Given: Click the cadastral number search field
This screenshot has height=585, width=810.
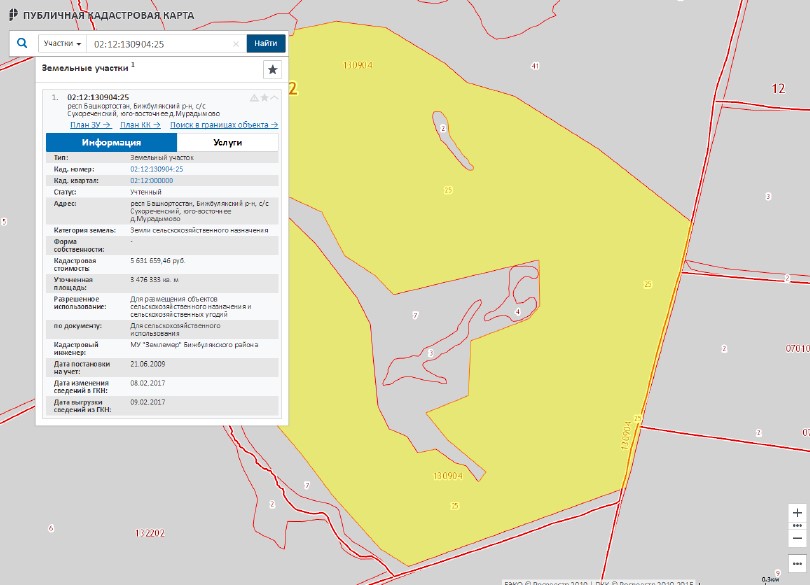Looking at the screenshot, I should click(x=158, y=44).
